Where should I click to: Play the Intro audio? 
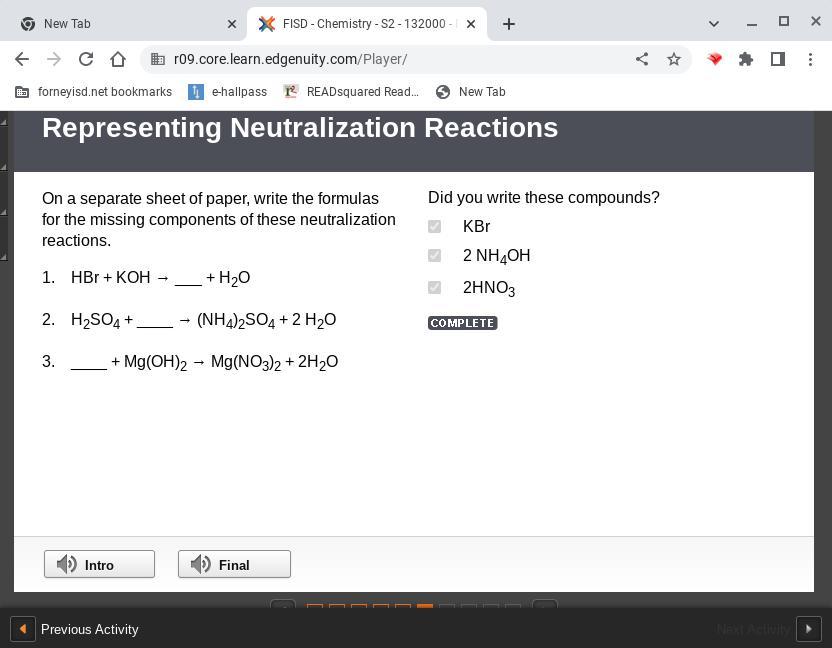point(99,564)
